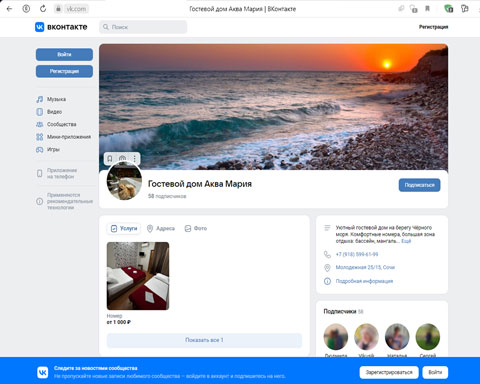
Task: Click the VK logo in bottom blue banner
Action: pyautogui.click(x=43, y=372)
